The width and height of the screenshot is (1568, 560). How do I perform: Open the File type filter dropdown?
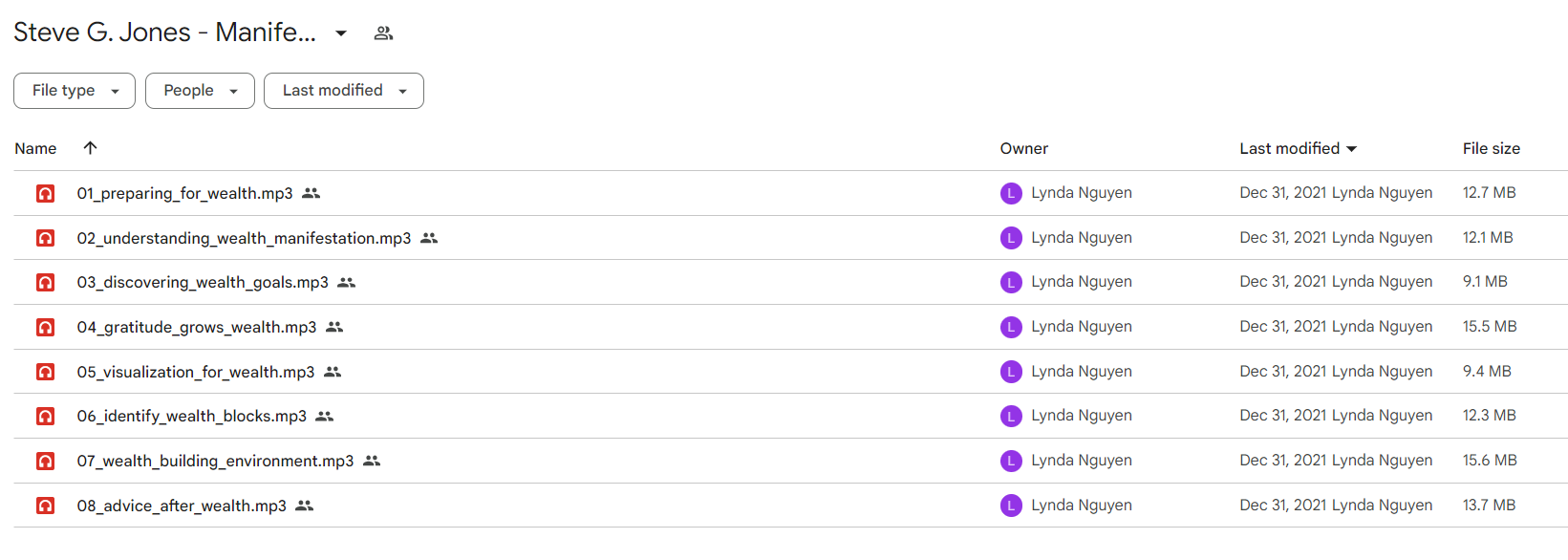point(75,91)
